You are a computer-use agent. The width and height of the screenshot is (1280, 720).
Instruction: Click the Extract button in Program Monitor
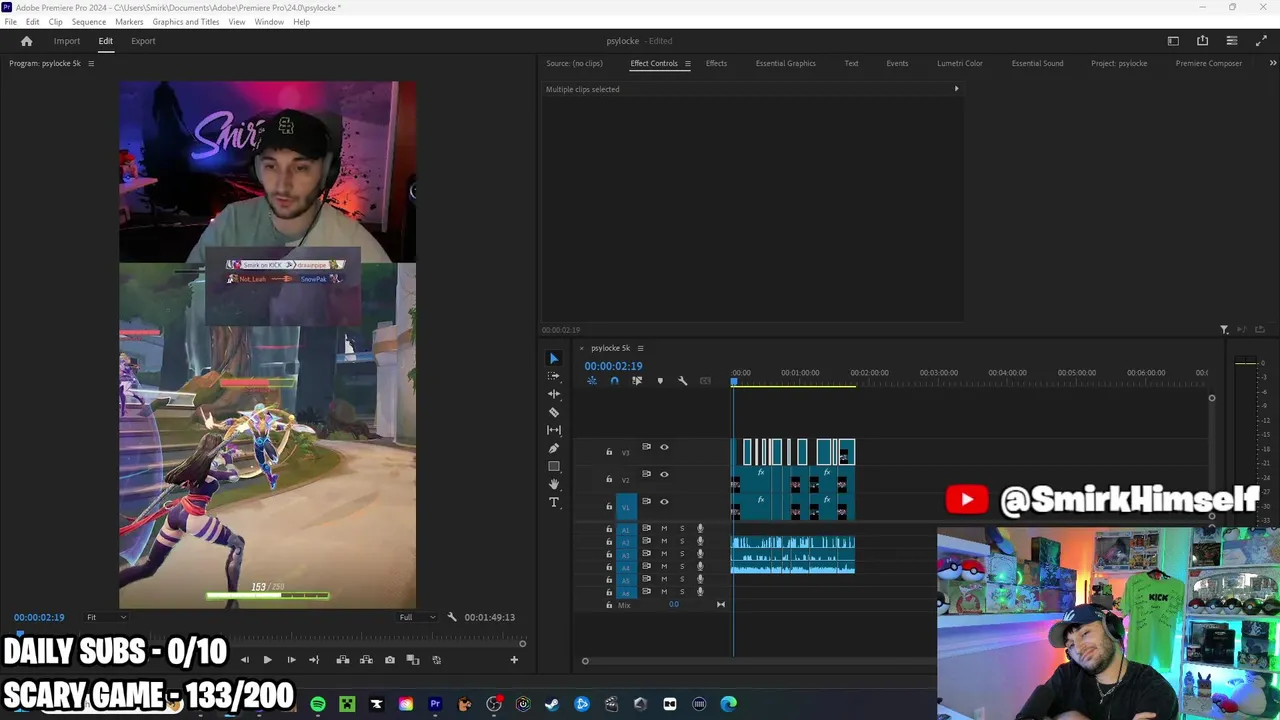[x=366, y=660]
